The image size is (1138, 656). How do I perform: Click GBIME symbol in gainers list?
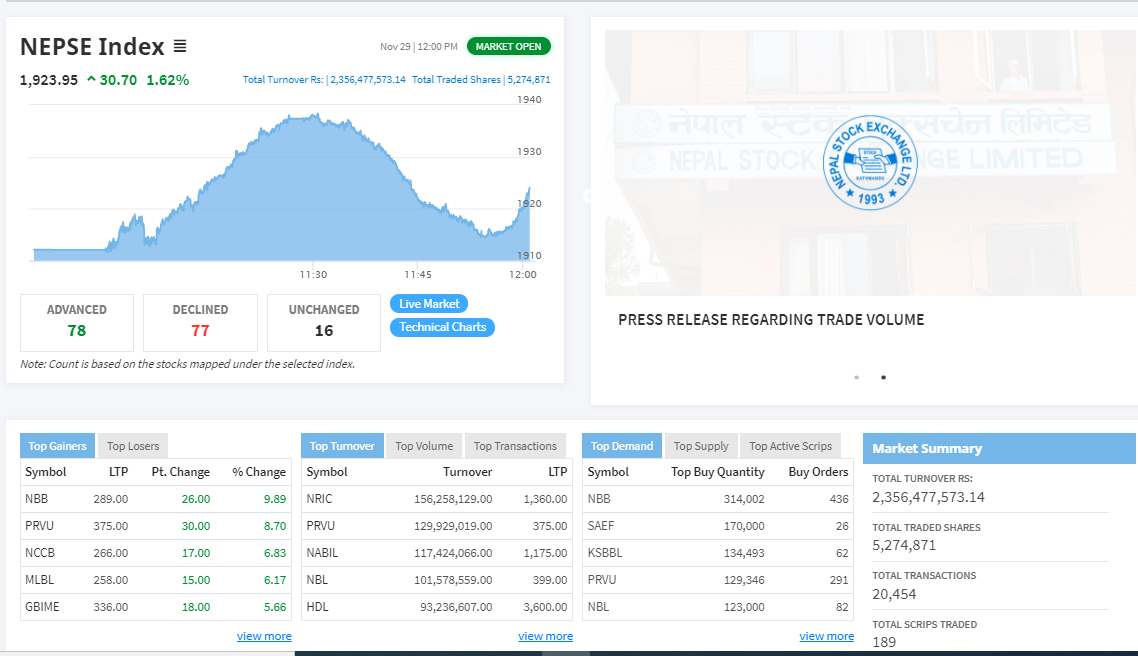point(42,607)
